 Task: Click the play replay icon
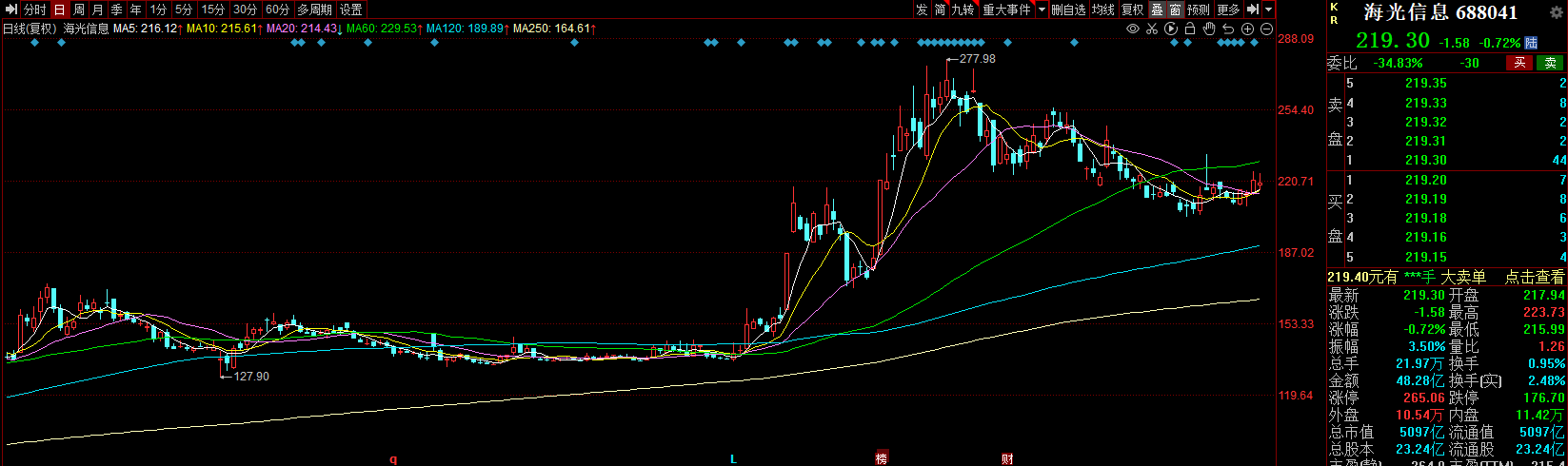tap(1171, 29)
